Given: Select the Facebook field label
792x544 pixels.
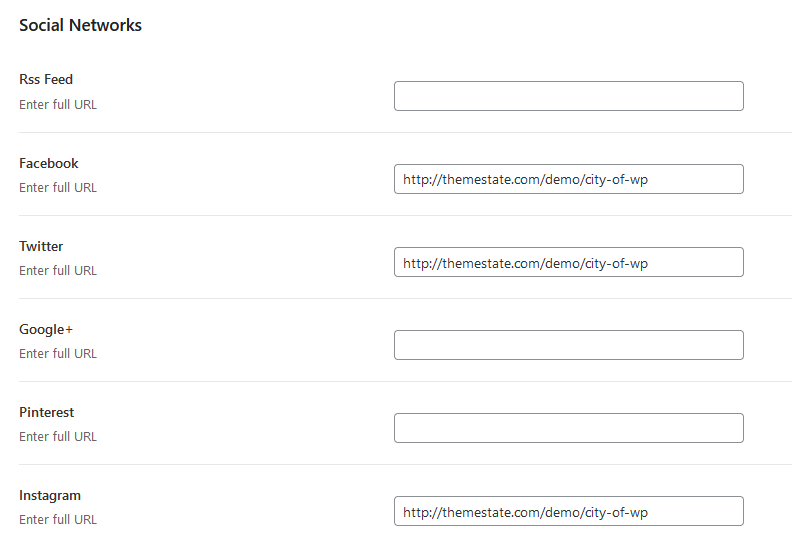Looking at the screenshot, I should click(x=48, y=163).
